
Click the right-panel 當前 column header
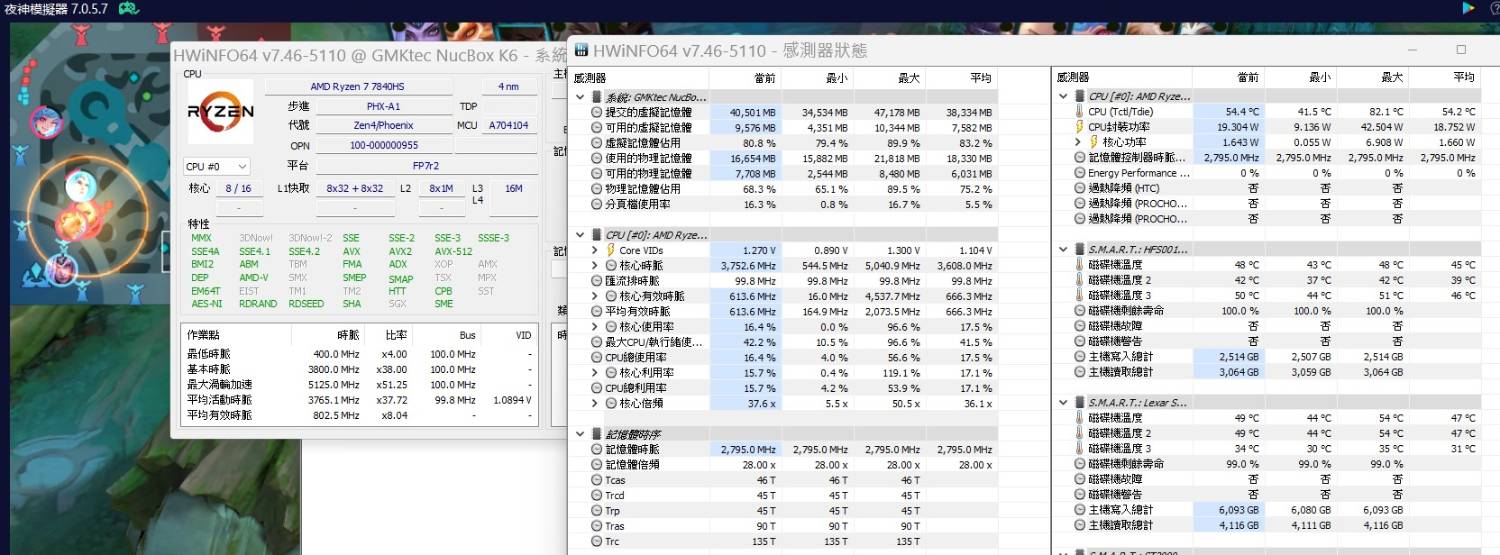click(x=1228, y=77)
